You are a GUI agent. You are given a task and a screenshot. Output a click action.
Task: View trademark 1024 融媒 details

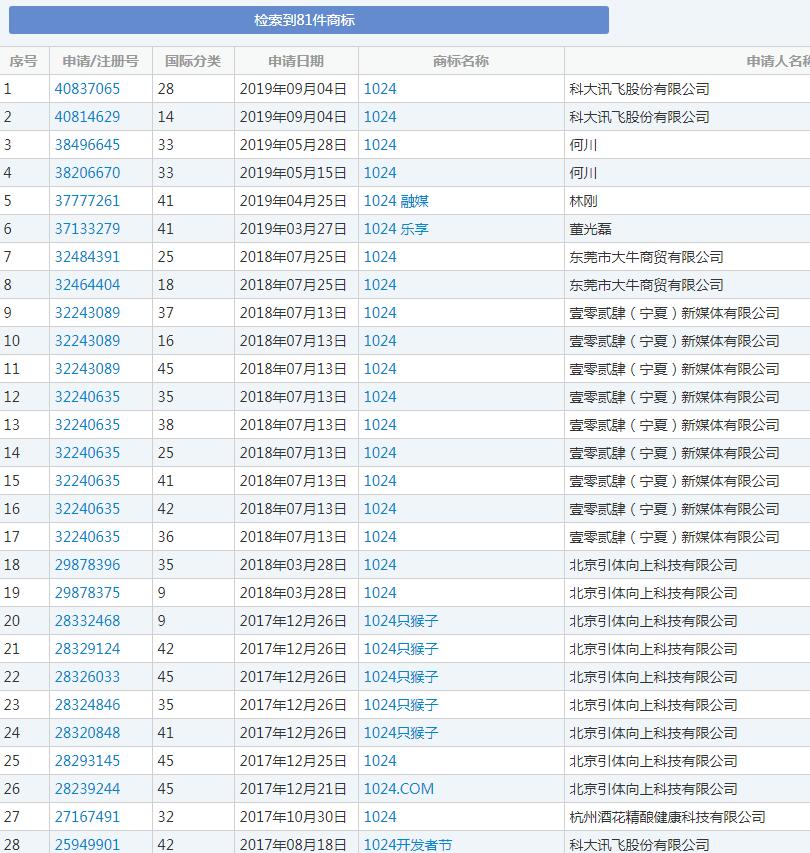pyautogui.click(x=395, y=200)
